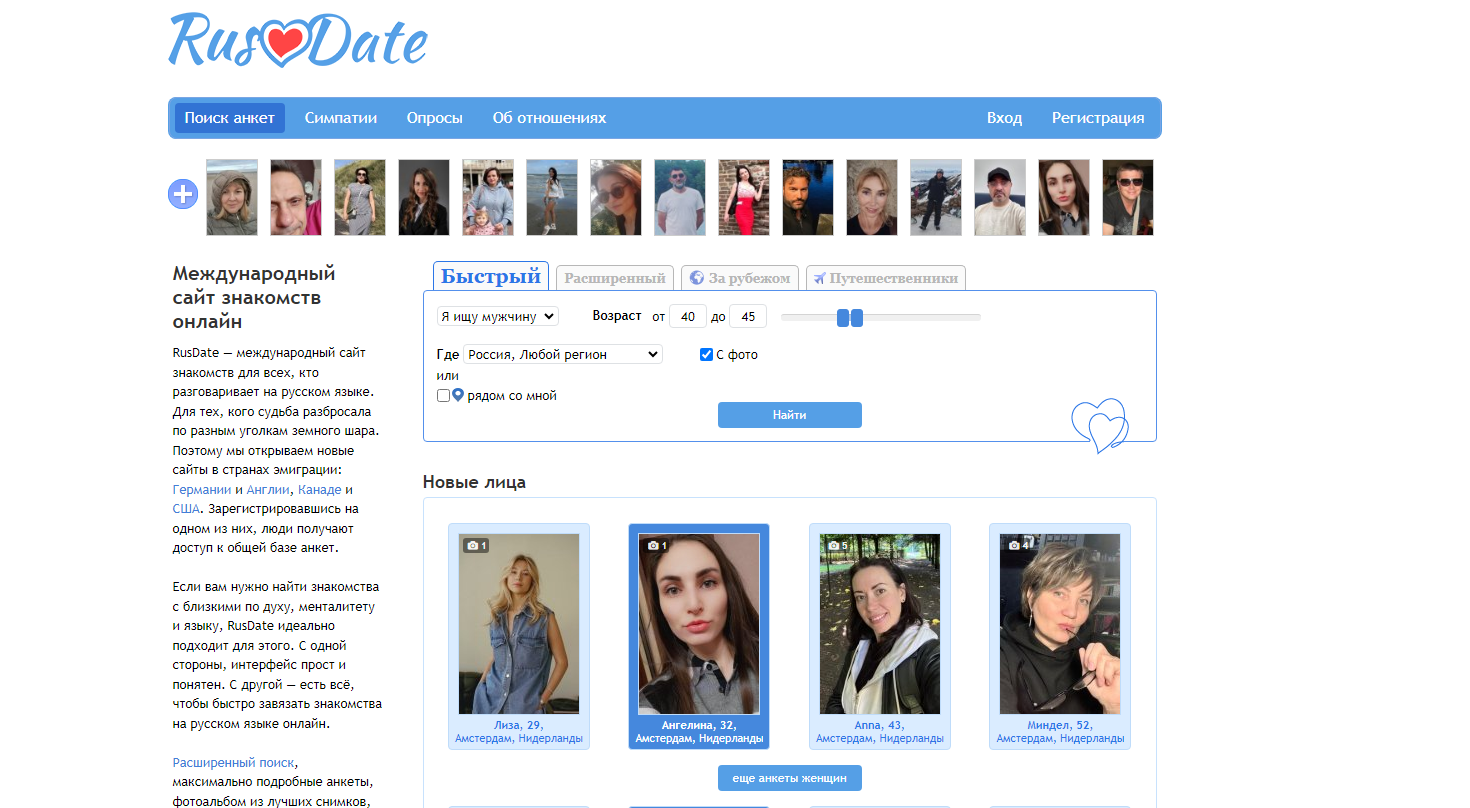Open first strip photo, woman in hooded coat

(232, 197)
